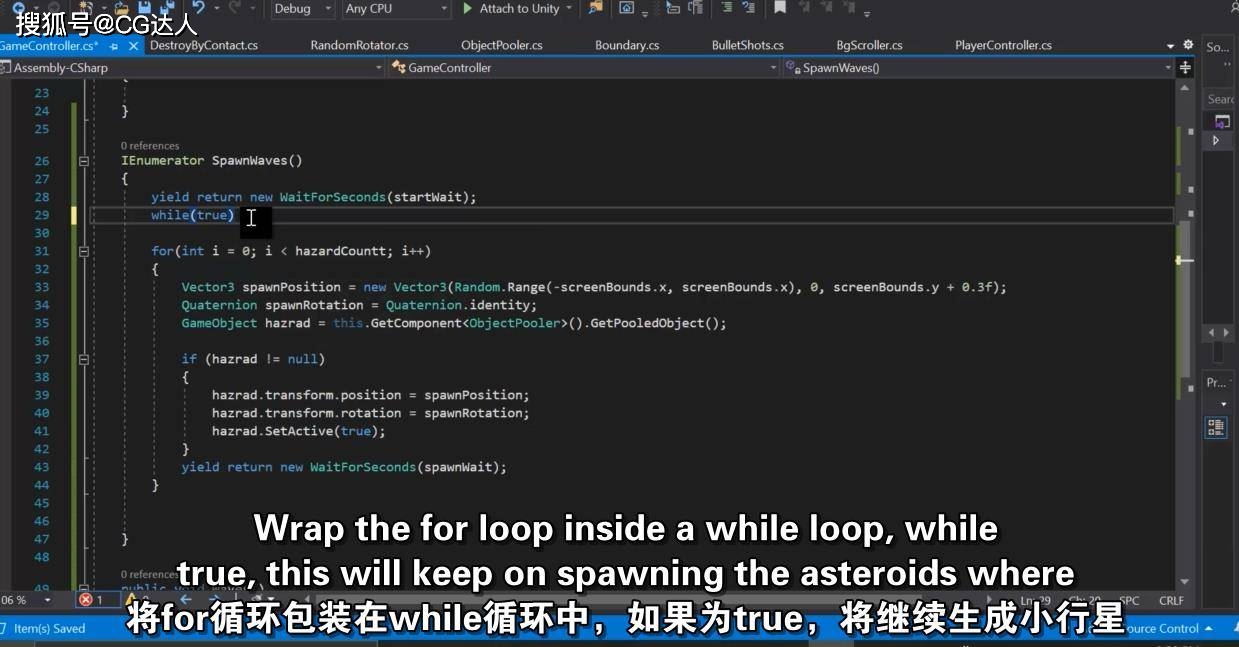Click the Solution Explorer search box
Viewport: 1239px width, 647px height.
(1220, 99)
